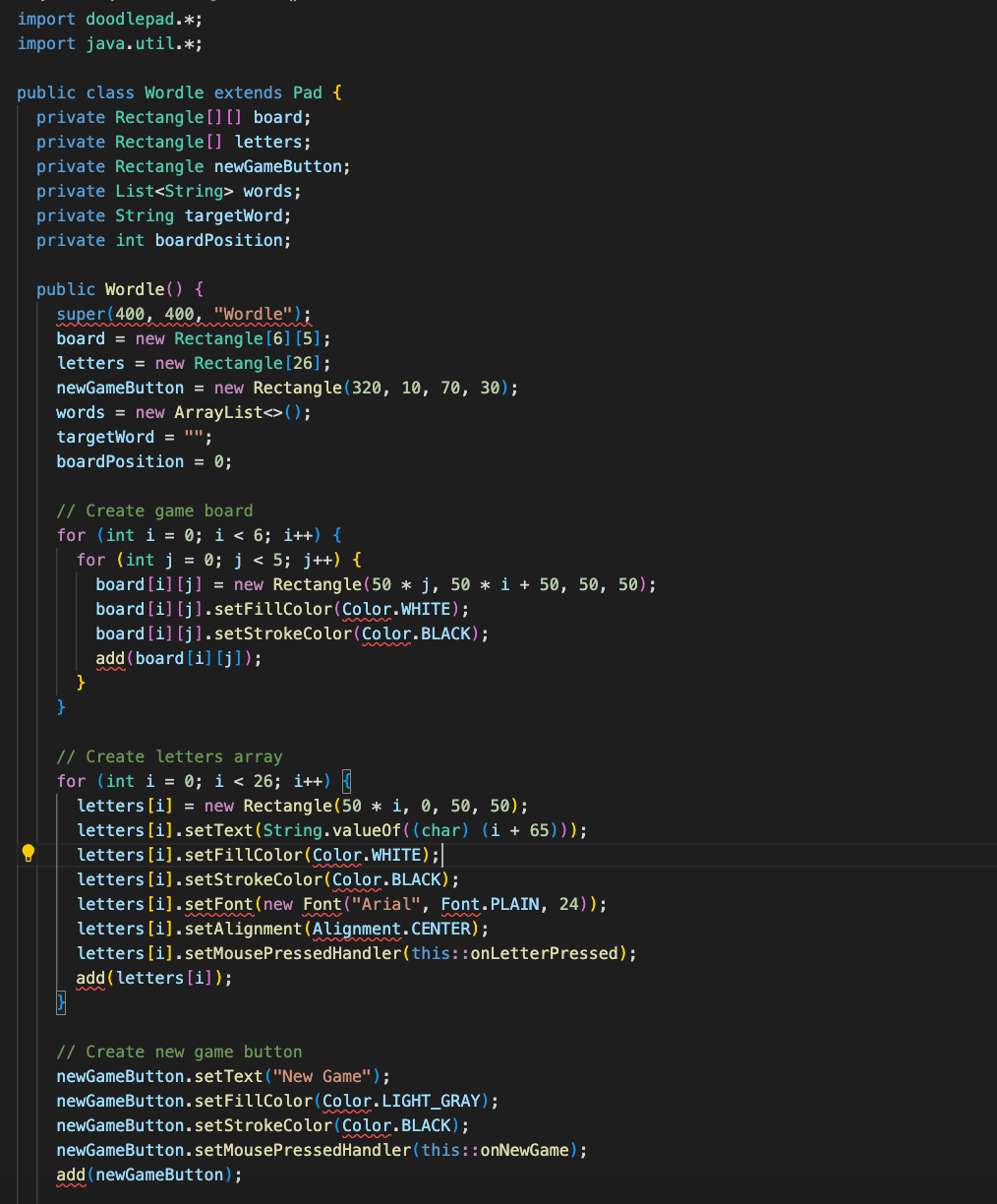Click the underlined add(newGameButton) call
Image resolution: width=997 pixels, height=1204 pixels.
[x=147, y=1174]
